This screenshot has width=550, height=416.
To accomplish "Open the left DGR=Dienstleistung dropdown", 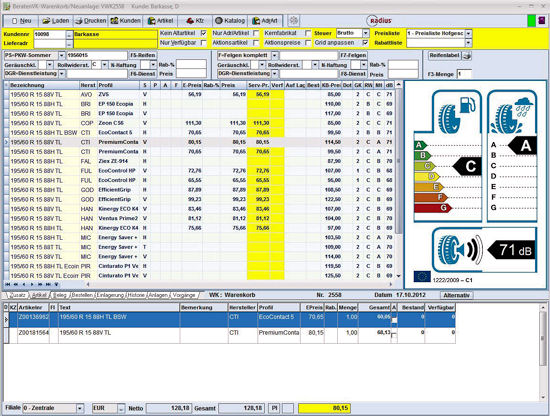I will pos(62,74).
